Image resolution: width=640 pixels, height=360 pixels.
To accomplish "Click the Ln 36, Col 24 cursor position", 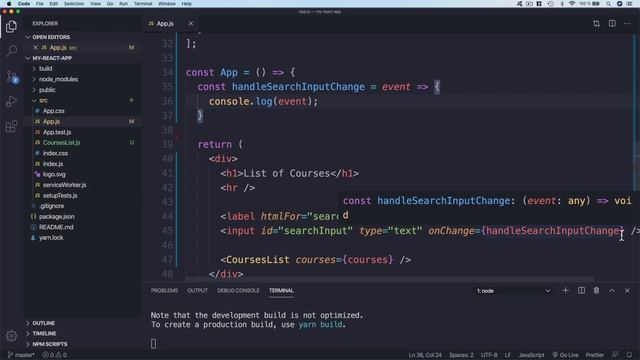I will pos(425,355).
